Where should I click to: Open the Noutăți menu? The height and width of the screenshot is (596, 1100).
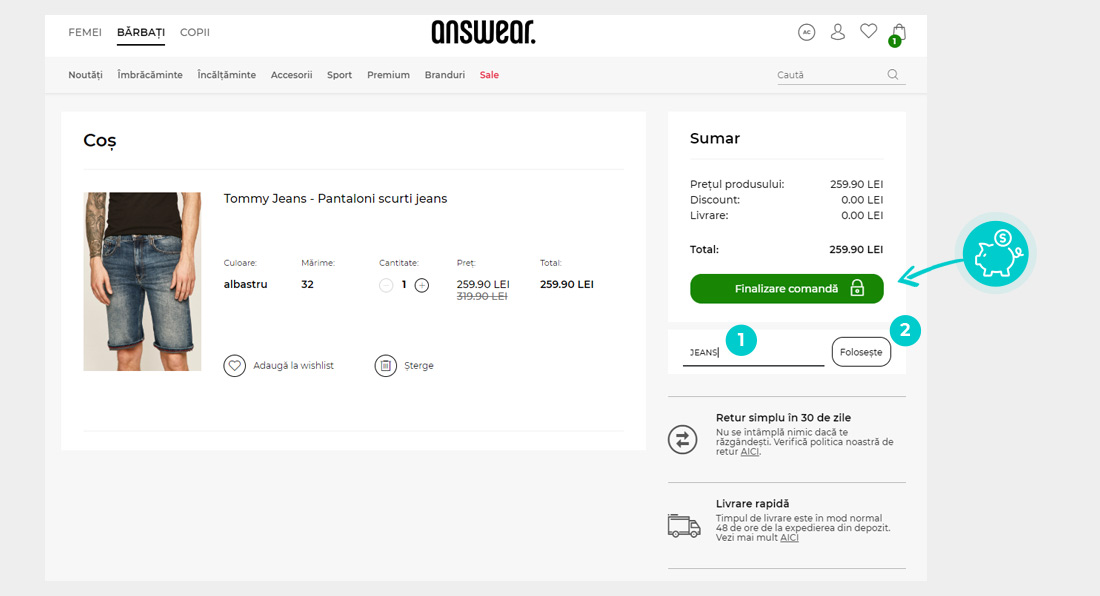(86, 75)
